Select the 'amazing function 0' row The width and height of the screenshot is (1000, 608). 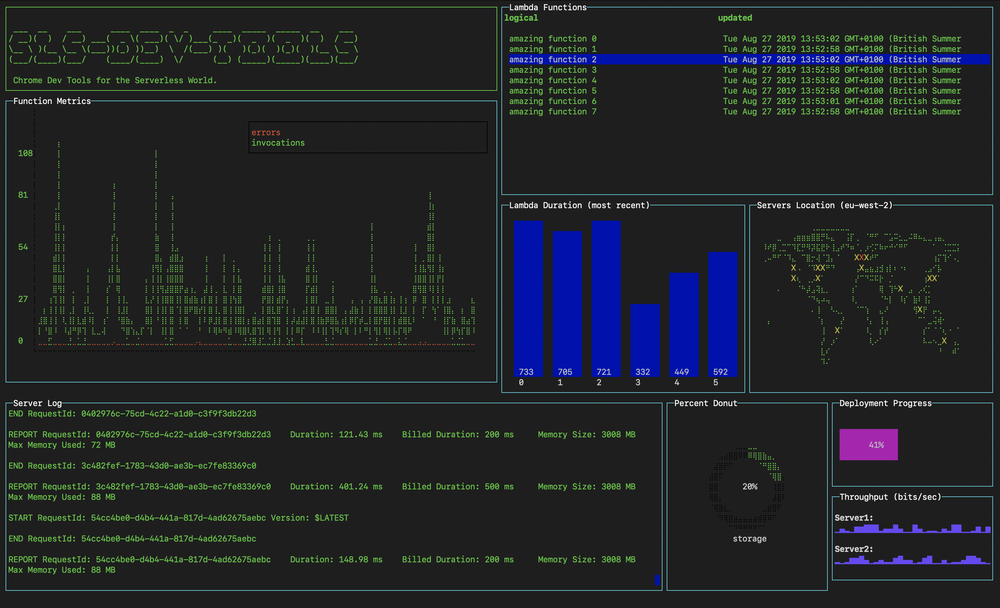pyautogui.click(x=749, y=39)
